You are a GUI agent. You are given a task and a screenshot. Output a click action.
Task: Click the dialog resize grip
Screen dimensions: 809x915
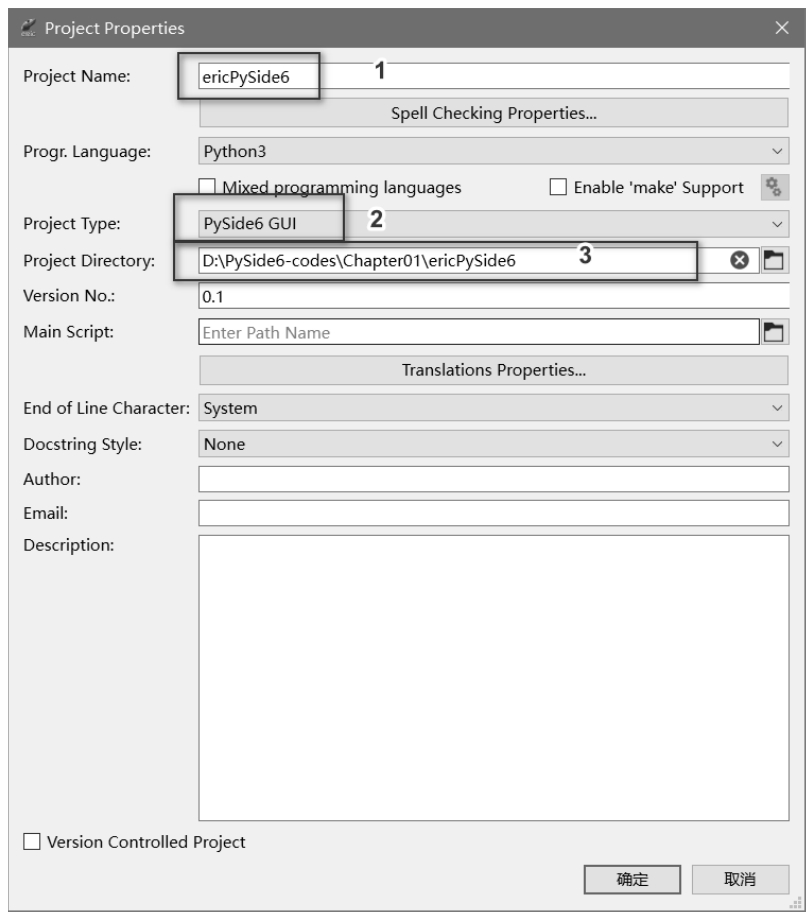796,903
